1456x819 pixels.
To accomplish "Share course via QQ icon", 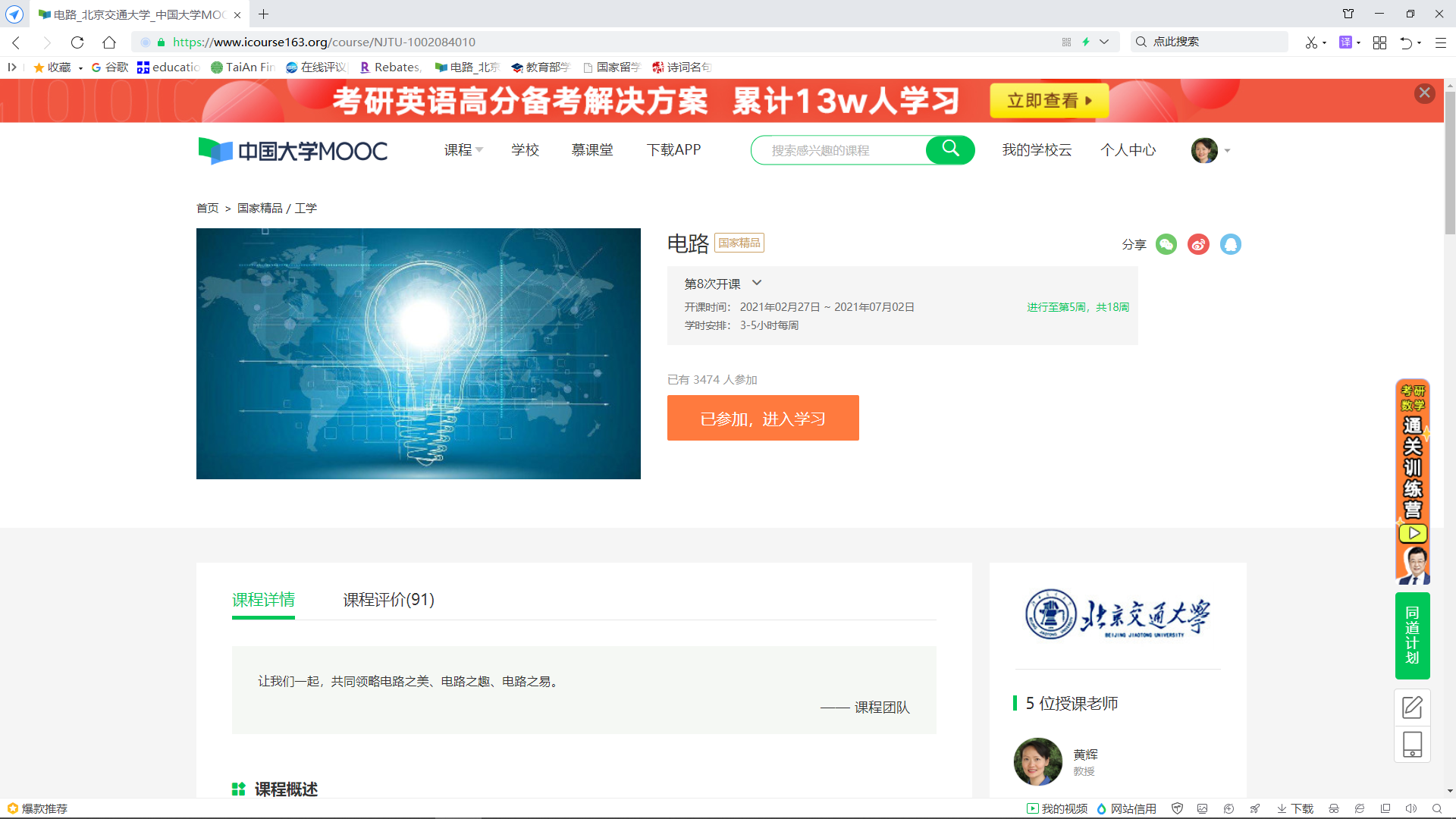I will [1230, 244].
